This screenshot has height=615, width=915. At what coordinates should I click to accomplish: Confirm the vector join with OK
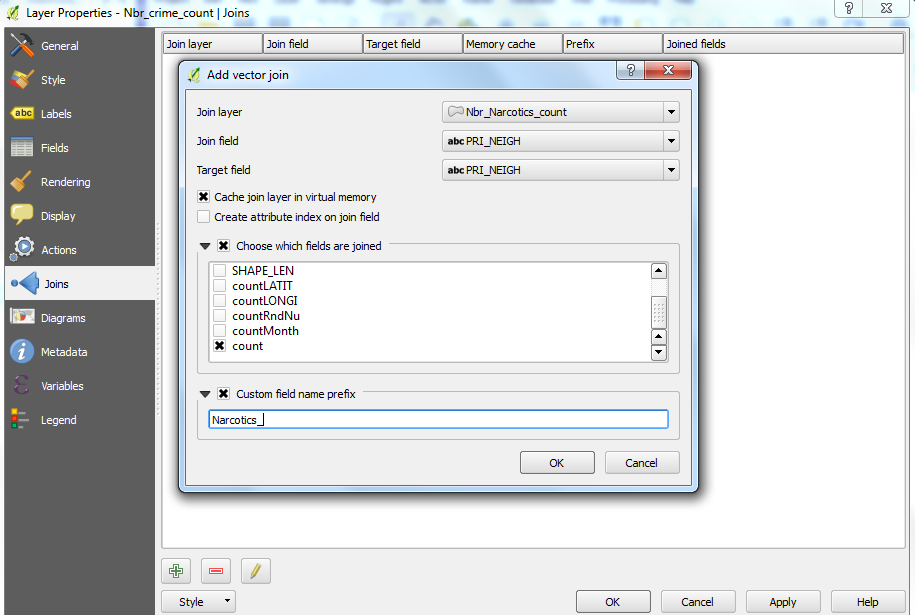(556, 462)
